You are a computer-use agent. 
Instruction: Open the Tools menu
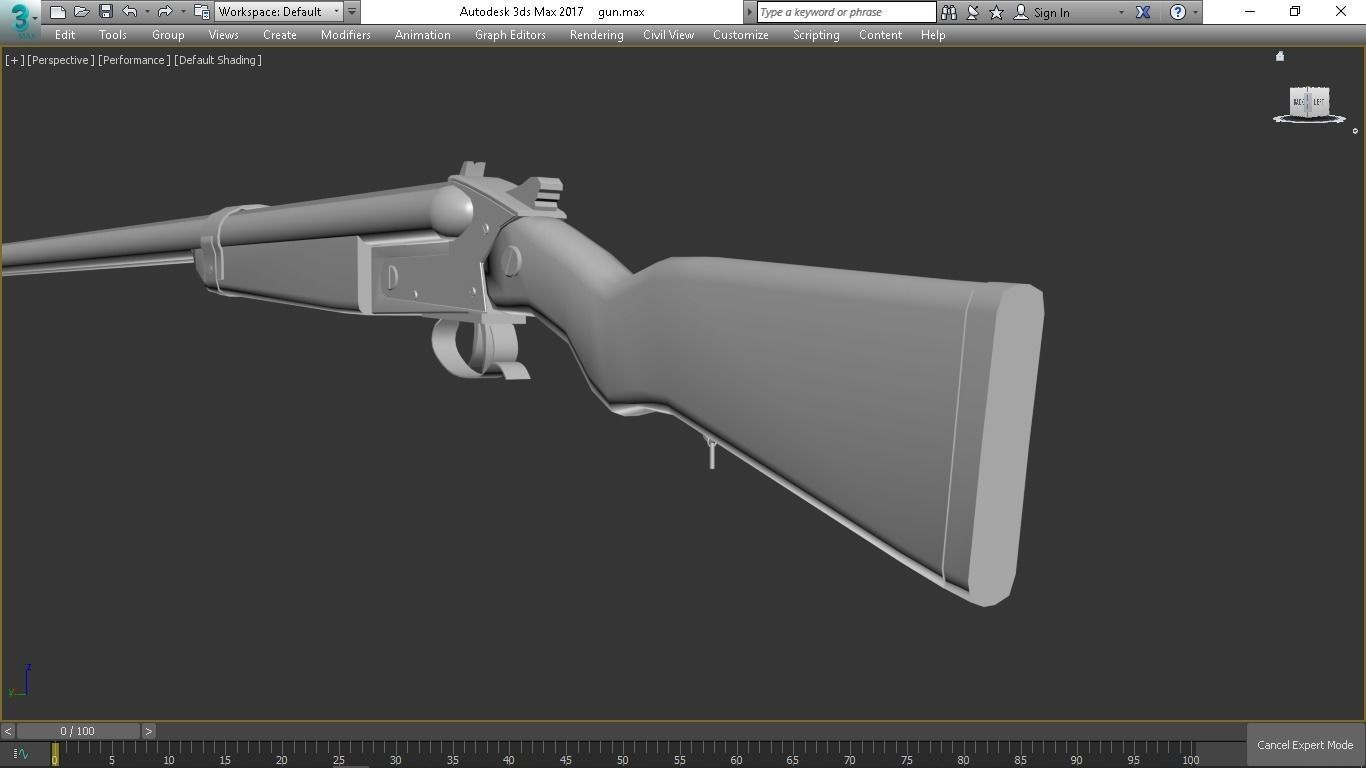pyautogui.click(x=113, y=35)
